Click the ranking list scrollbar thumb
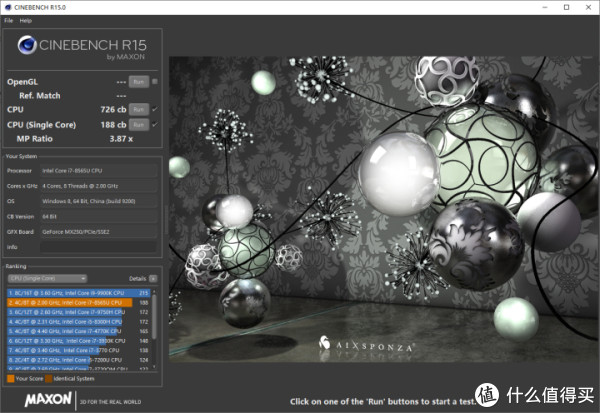Viewport: 600px width, 413px height. pos(154,317)
